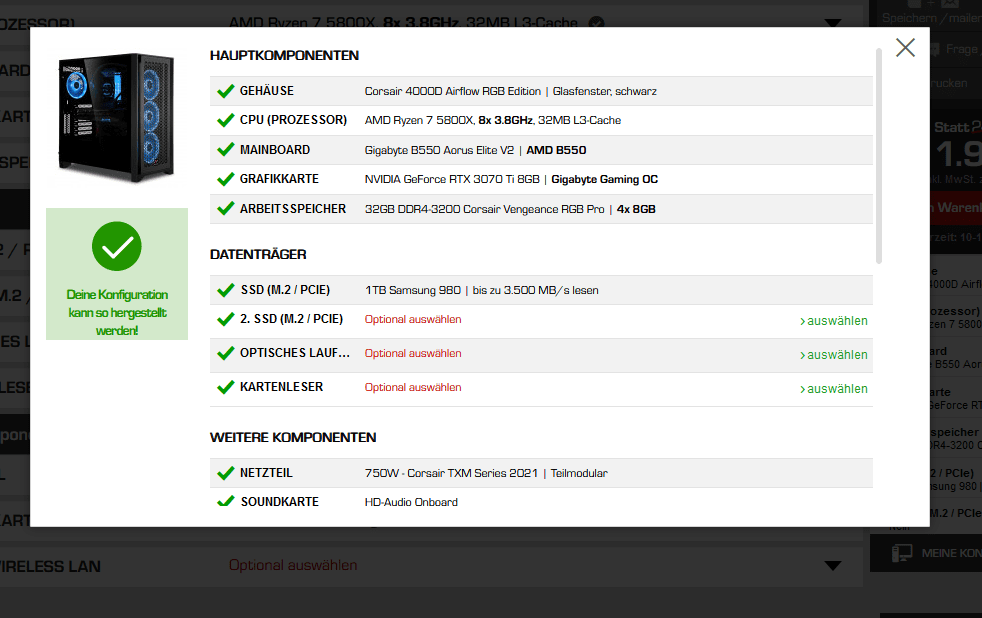Click the checkmark beside NETZTEIL
Viewport: 982px width, 618px height.
pyautogui.click(x=225, y=473)
